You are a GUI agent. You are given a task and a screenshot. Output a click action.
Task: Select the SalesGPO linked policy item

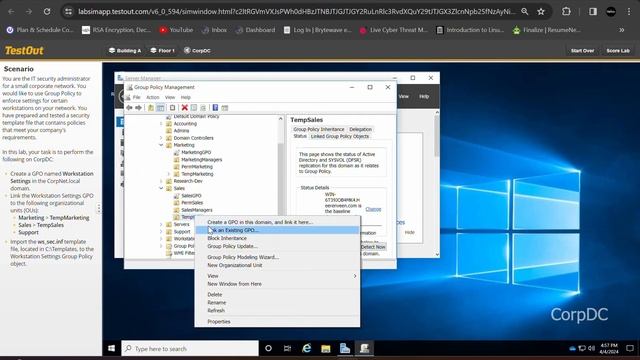191,196
